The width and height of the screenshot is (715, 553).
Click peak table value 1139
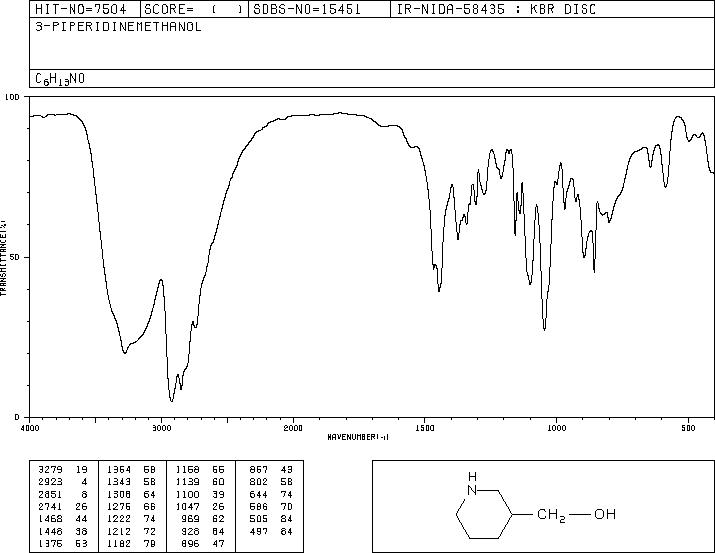tap(187, 482)
